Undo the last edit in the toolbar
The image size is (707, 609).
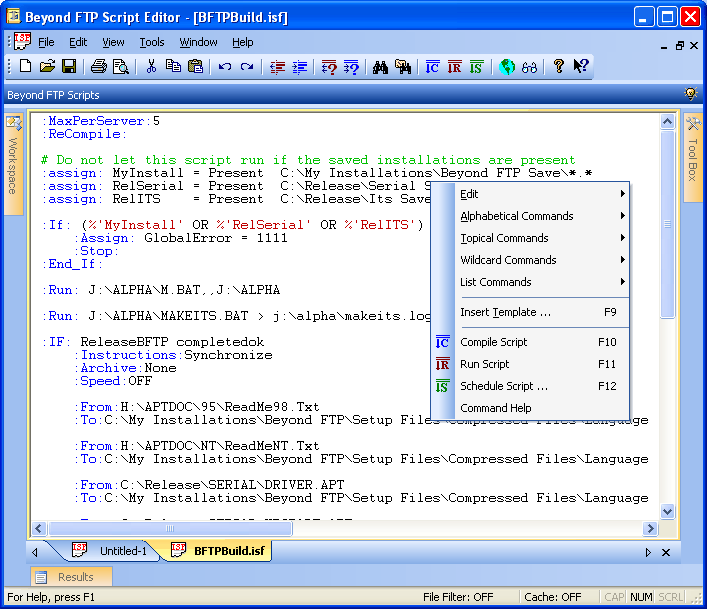click(x=225, y=67)
